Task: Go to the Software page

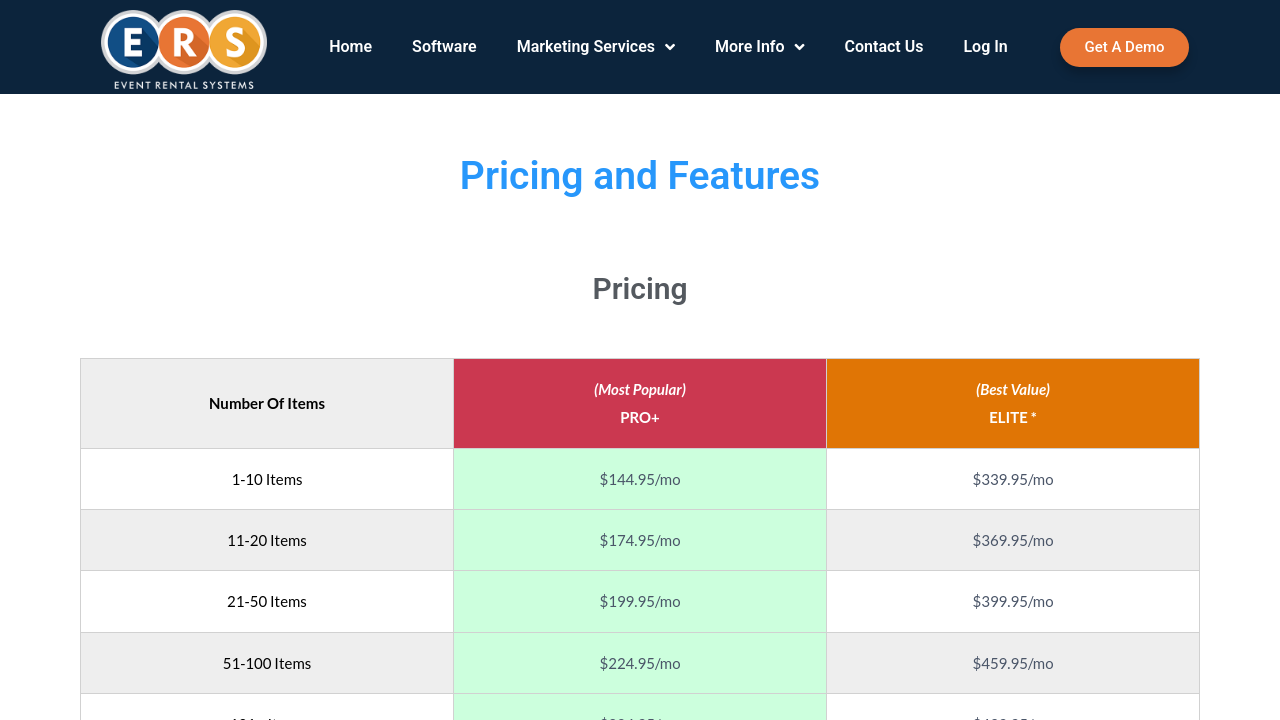Action: (x=444, y=47)
